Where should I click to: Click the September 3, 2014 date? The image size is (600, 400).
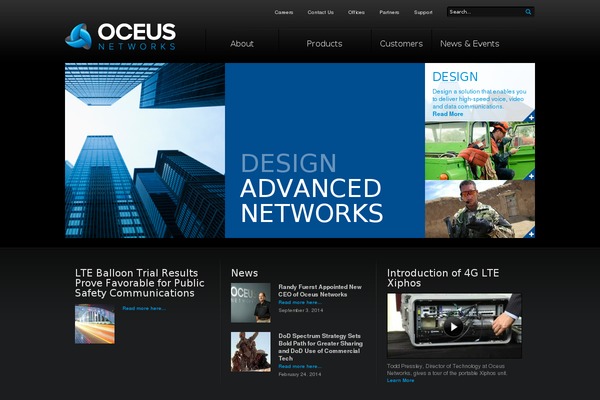tap(301, 310)
